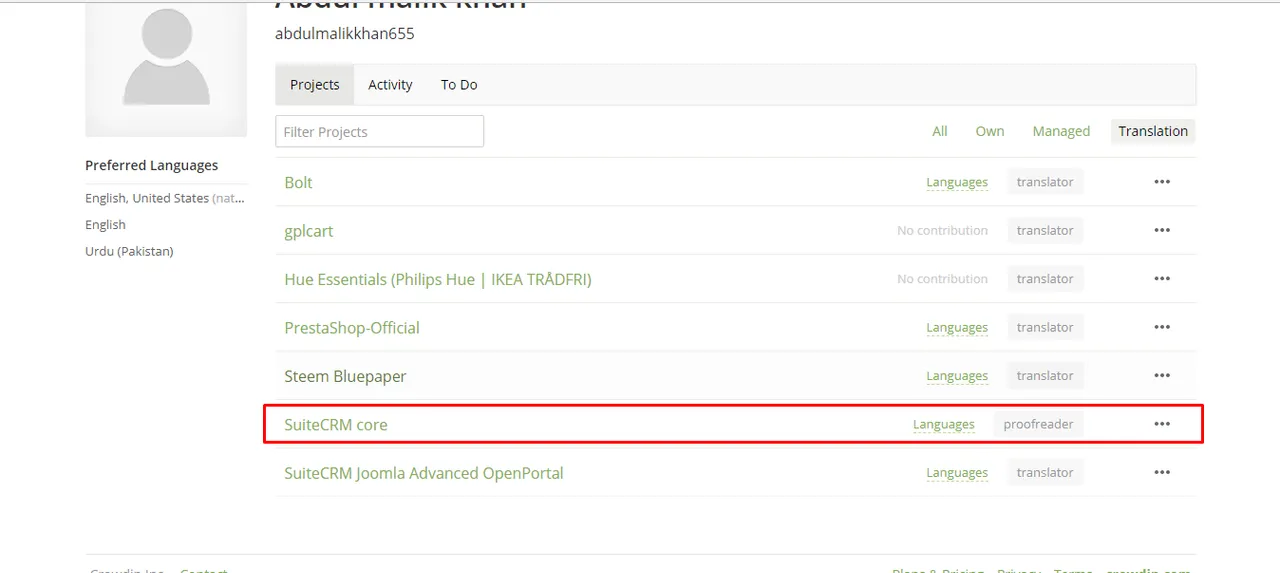Viewport: 1280px width, 573px height.
Task: Switch to the To Do tab
Action: [x=459, y=85]
